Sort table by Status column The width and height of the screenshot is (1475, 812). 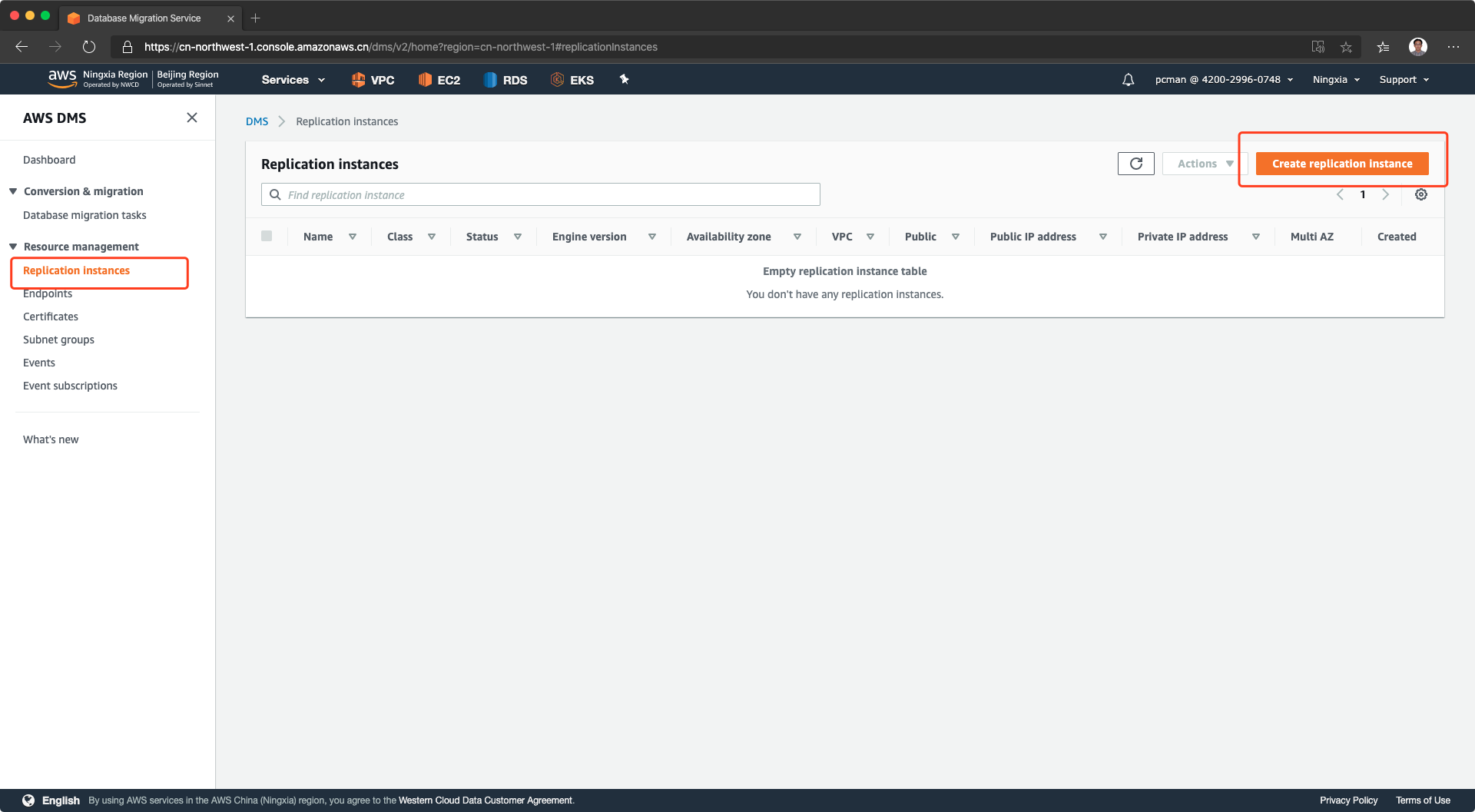click(482, 237)
